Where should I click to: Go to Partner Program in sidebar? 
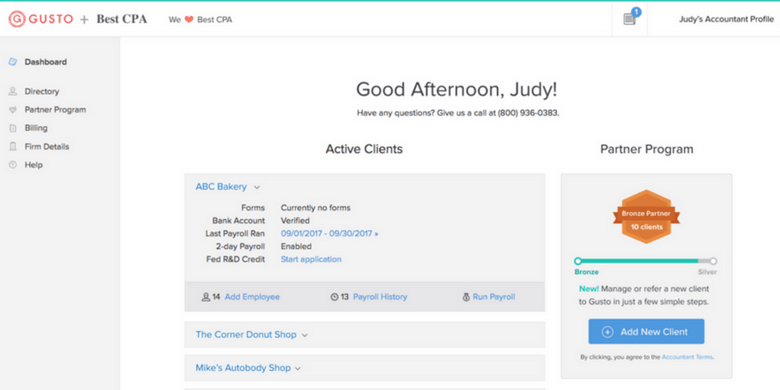pos(55,110)
